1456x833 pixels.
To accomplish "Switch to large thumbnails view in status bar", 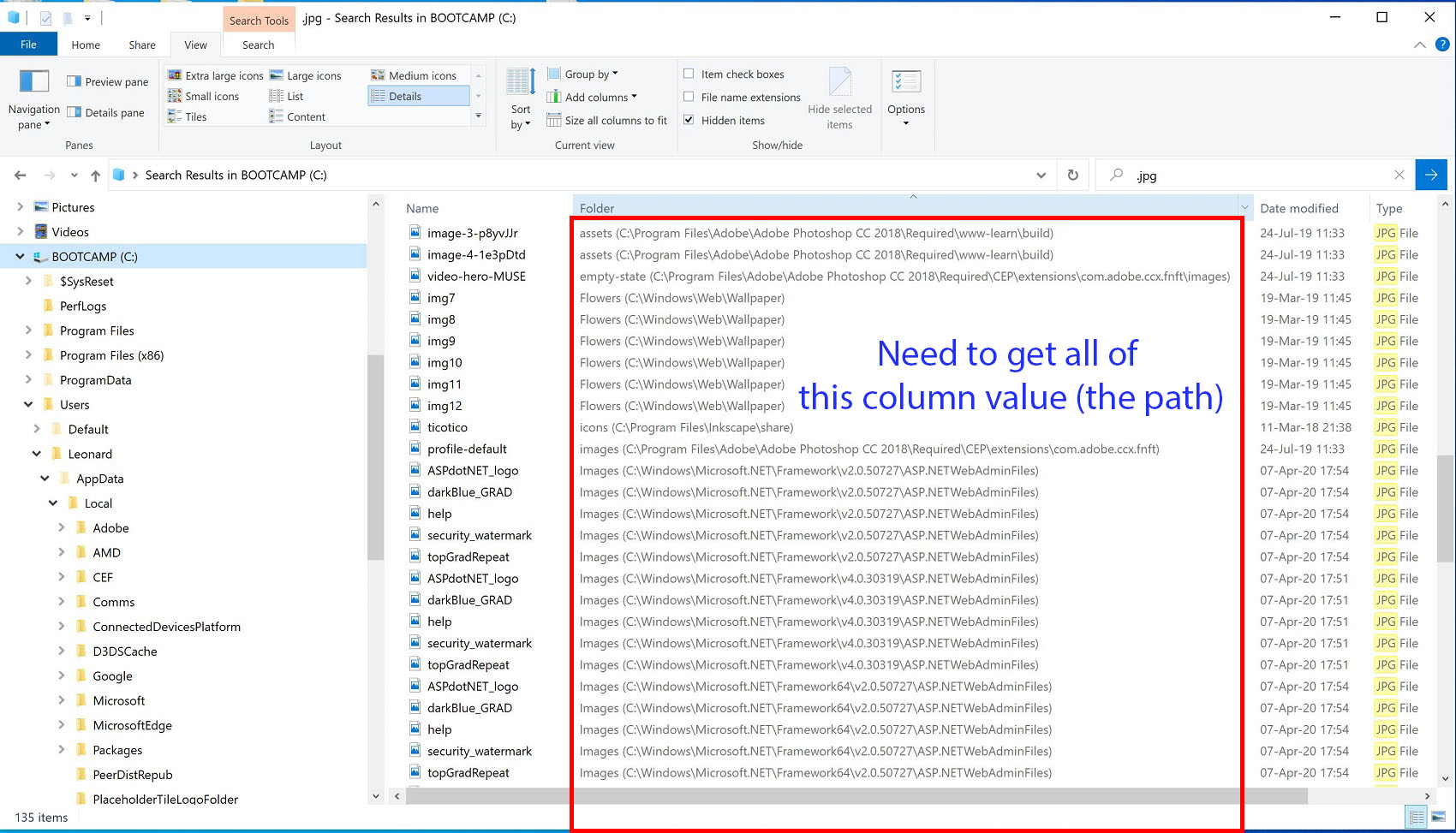I will [x=1438, y=817].
